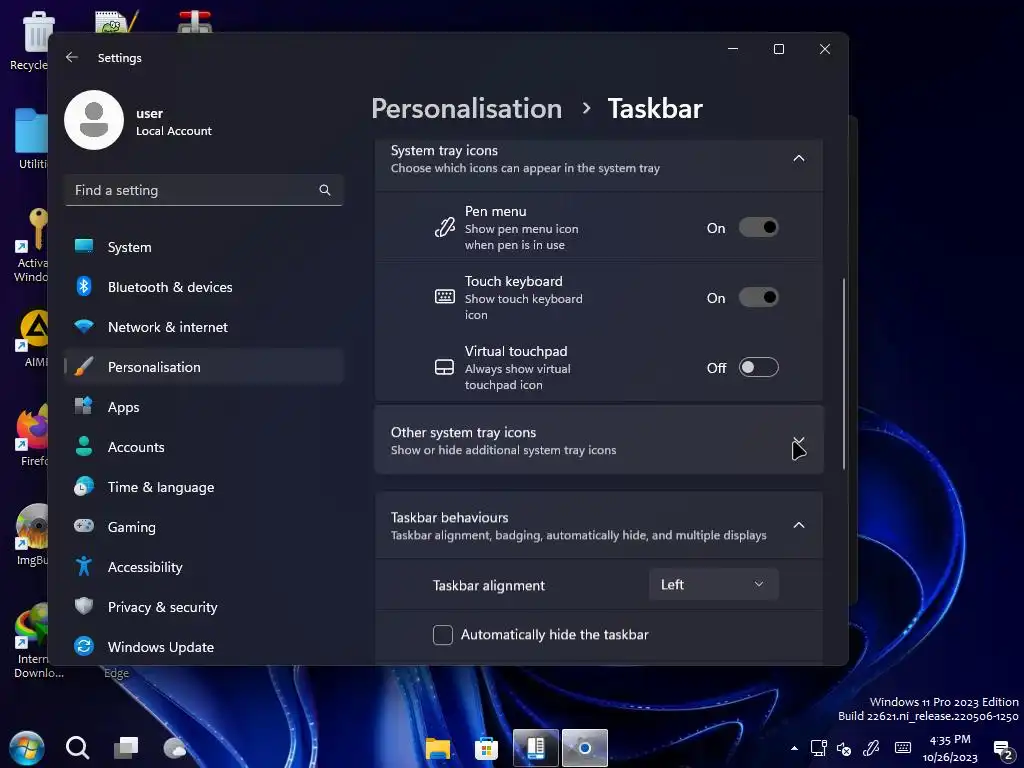Click the user account avatar
The height and width of the screenshot is (768, 1024).
click(x=94, y=120)
